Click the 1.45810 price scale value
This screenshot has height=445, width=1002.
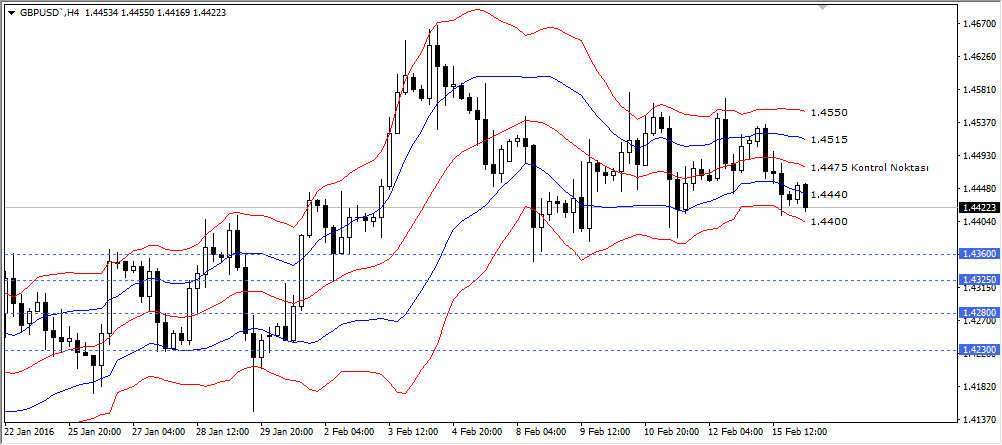click(x=979, y=90)
